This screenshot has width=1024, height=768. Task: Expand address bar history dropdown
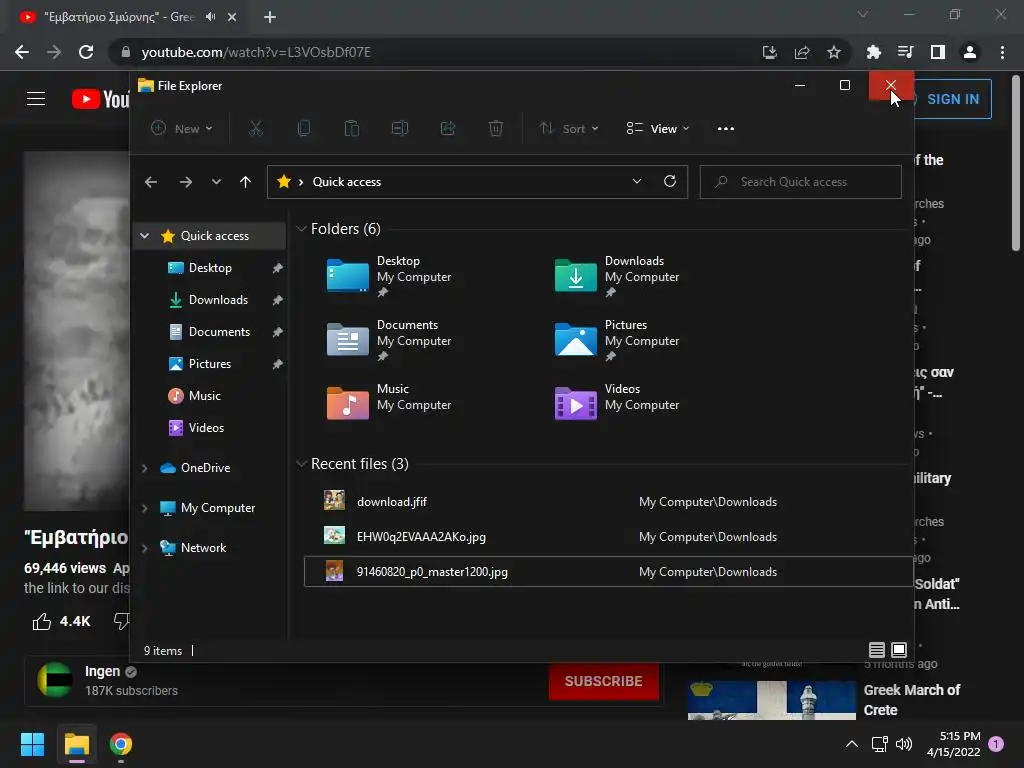[637, 182]
